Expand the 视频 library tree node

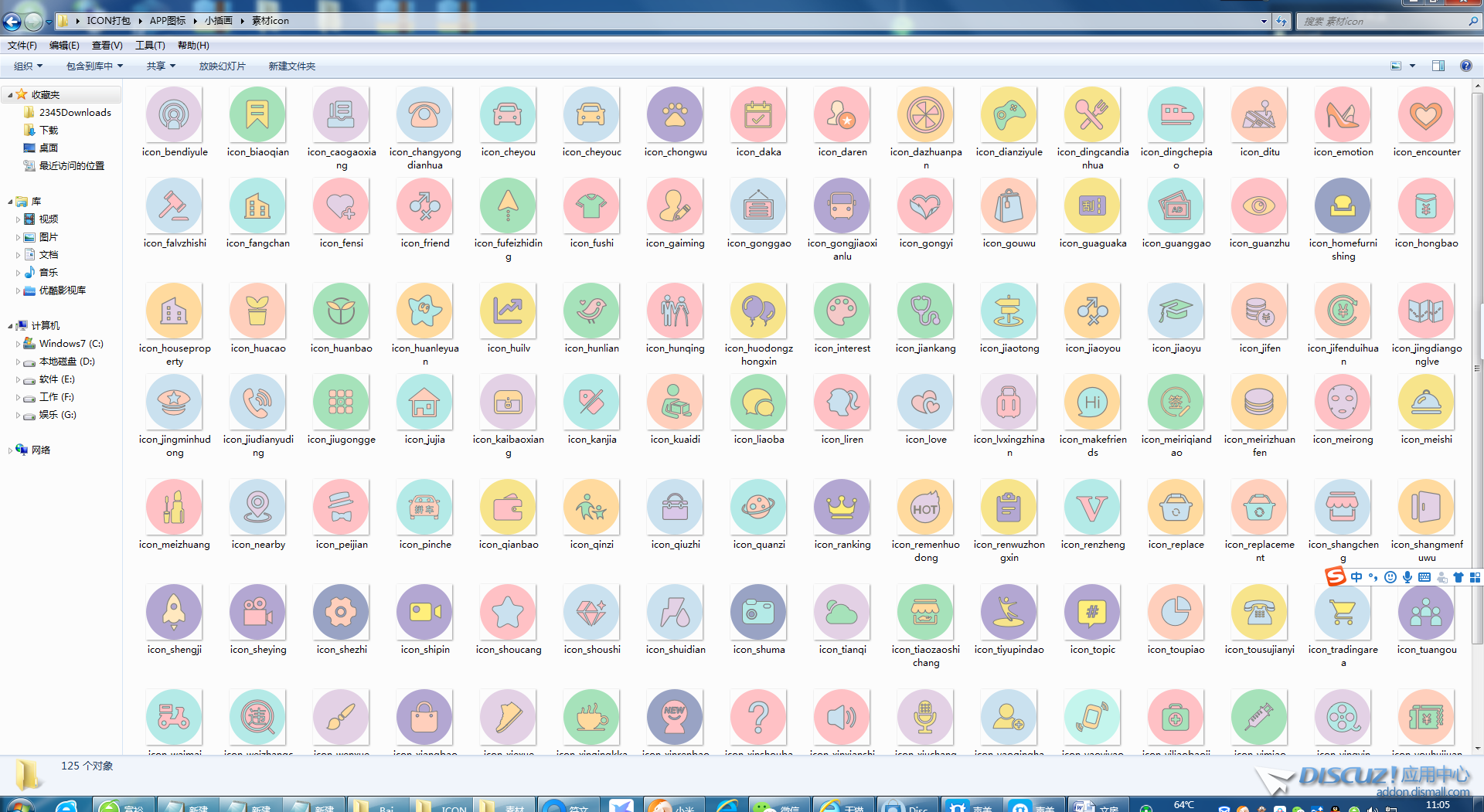coord(19,219)
